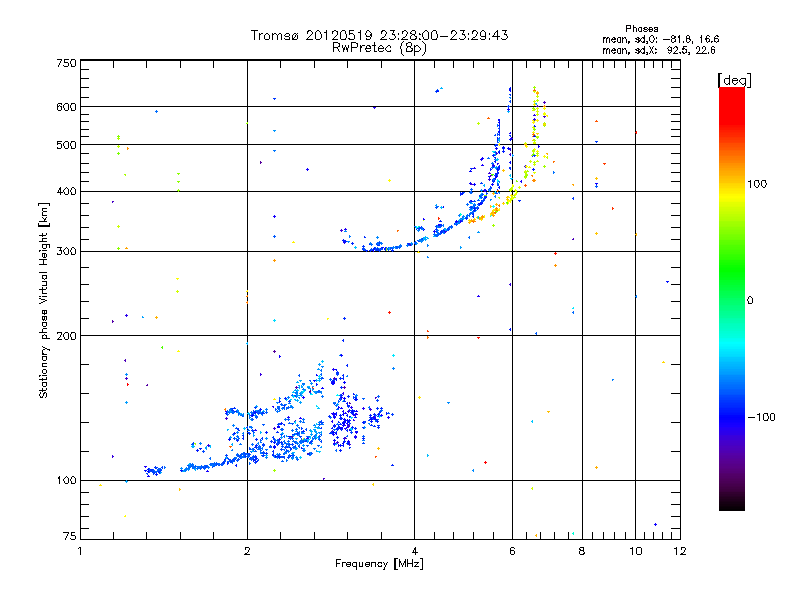Click the plot title 'Tromsø 20120519 23:28:00-23:29:43'
The width and height of the screenshot is (800, 600).
[x=379, y=35]
